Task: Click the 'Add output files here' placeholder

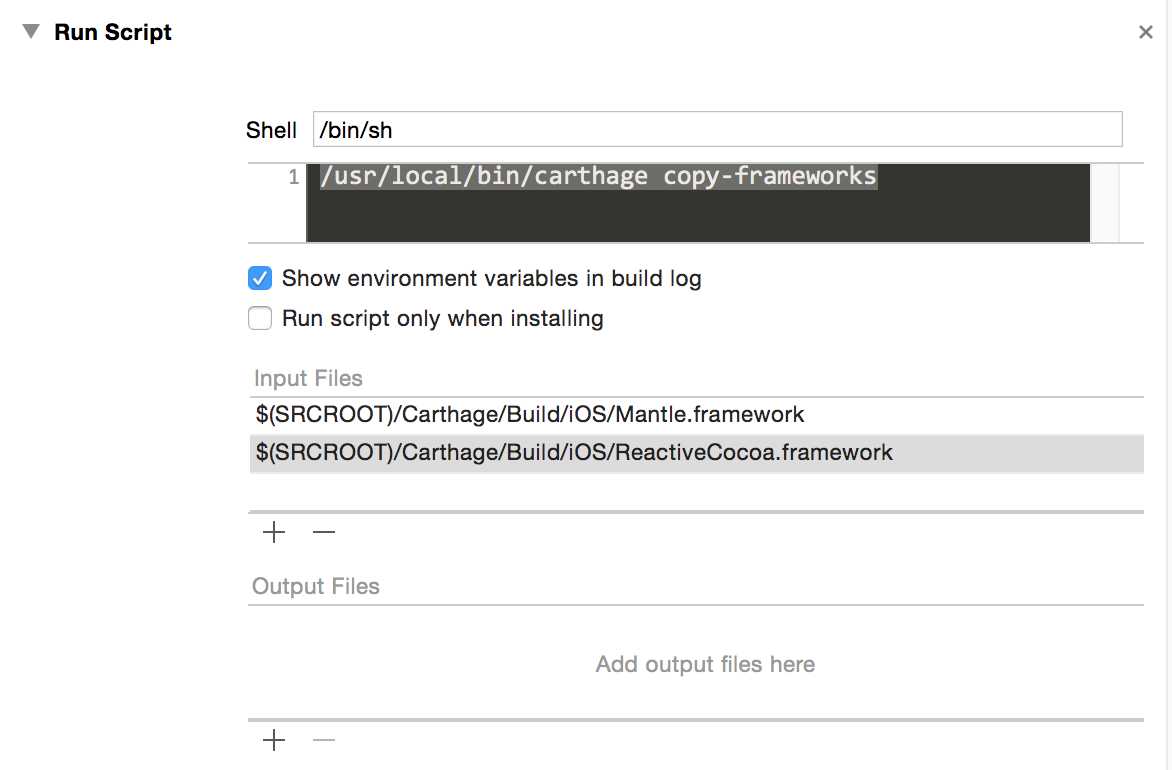Action: click(x=705, y=664)
